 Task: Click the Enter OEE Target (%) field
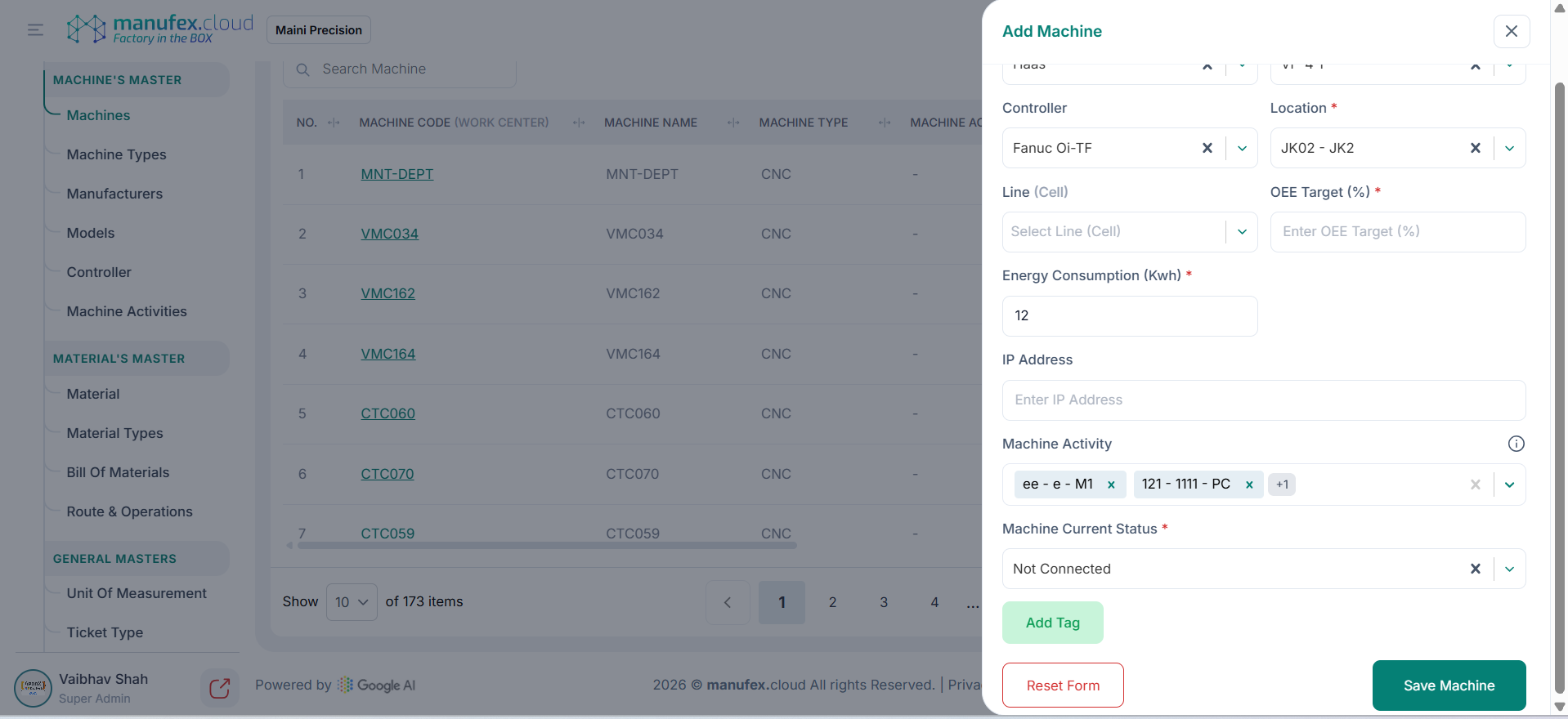(x=1398, y=232)
